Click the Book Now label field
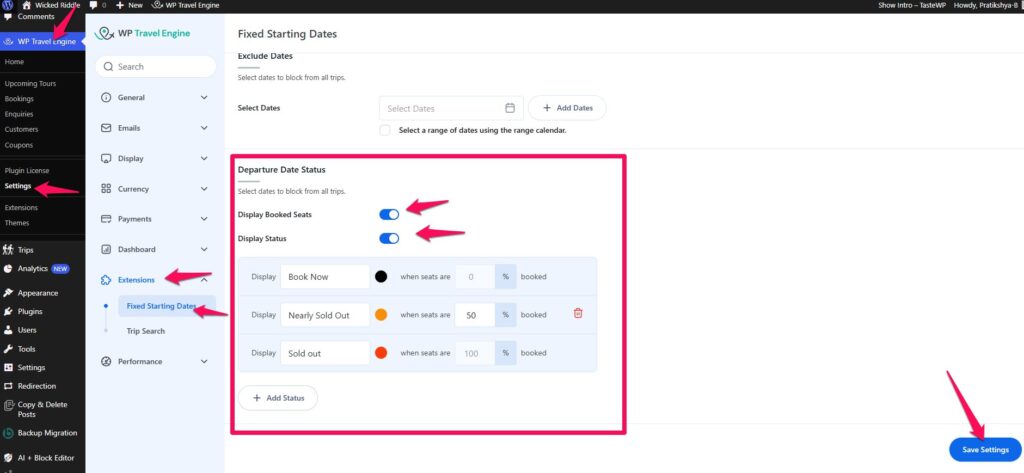 tap(325, 276)
